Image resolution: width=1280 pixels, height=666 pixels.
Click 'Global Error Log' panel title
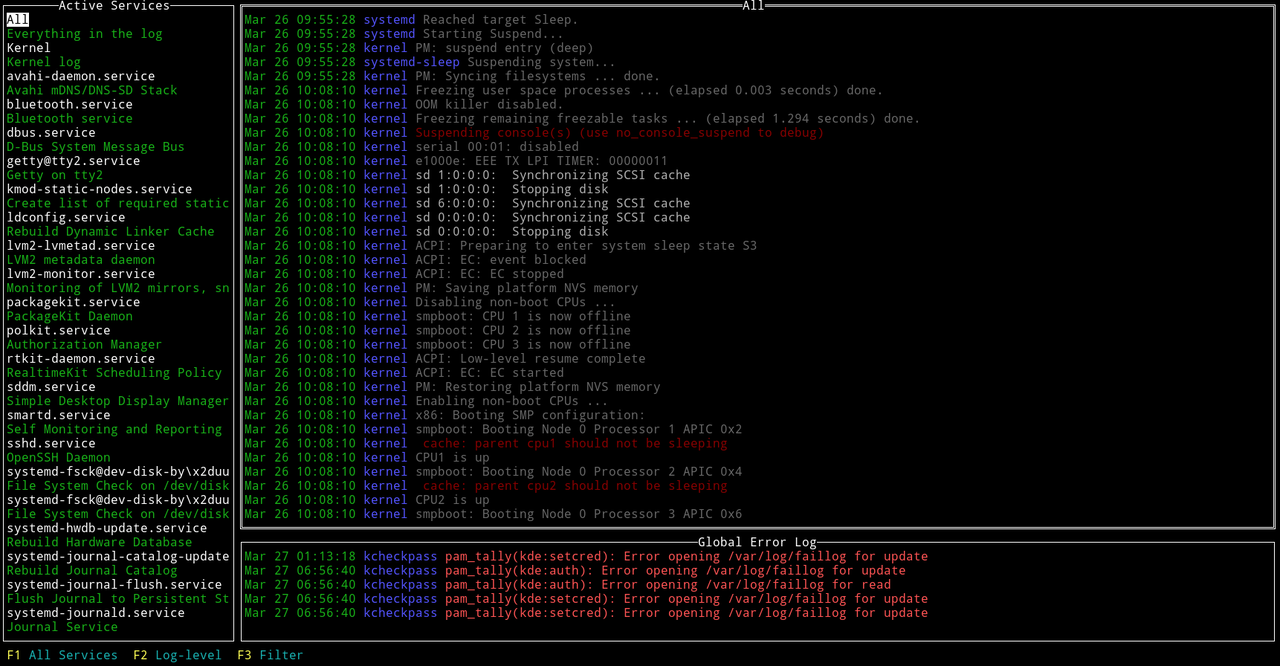point(757,542)
